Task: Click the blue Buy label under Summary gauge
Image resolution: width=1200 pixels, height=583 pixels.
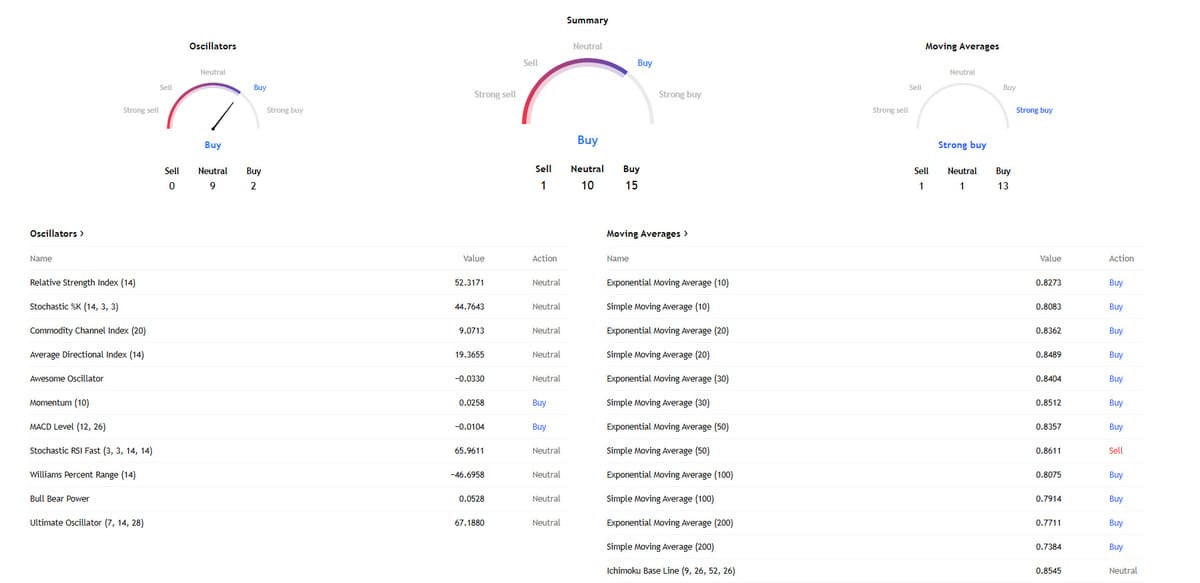Action: pos(587,141)
